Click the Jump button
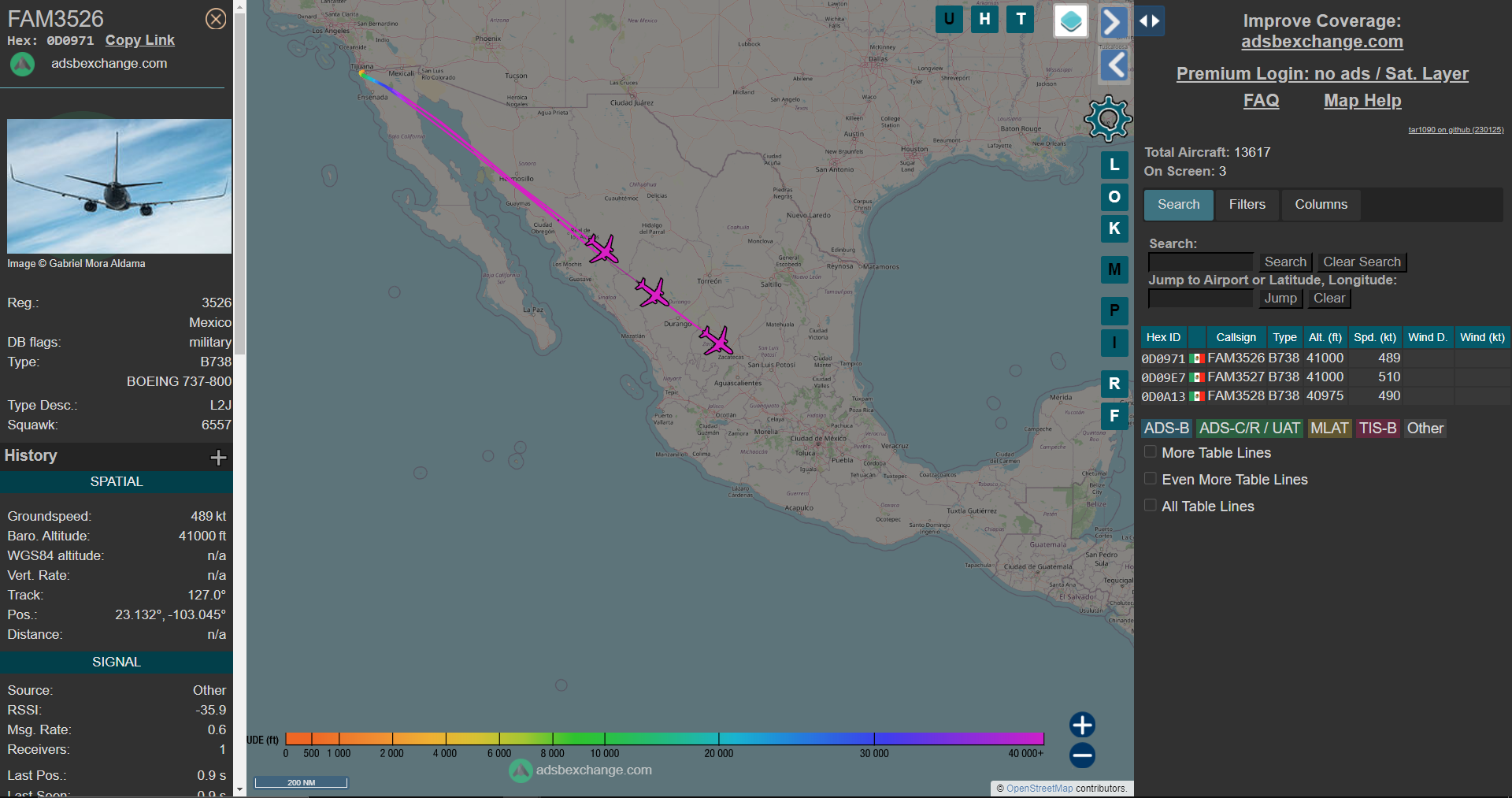 coord(1280,299)
